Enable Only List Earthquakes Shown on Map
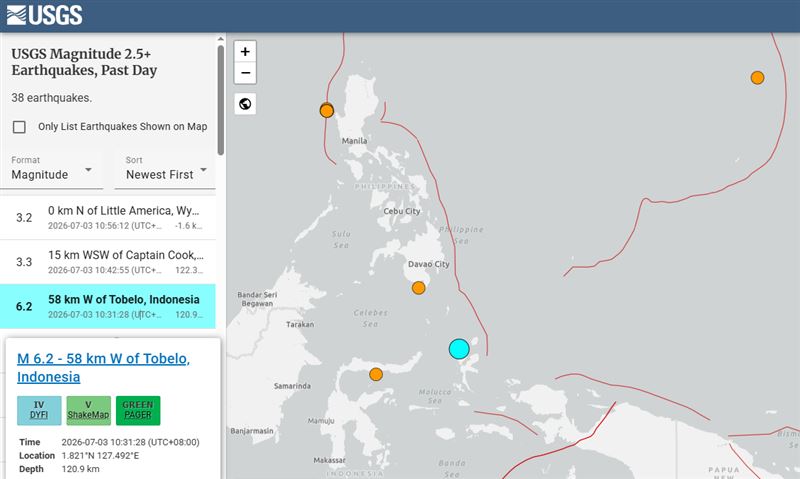Screen dimensions: 800x479 19,127
